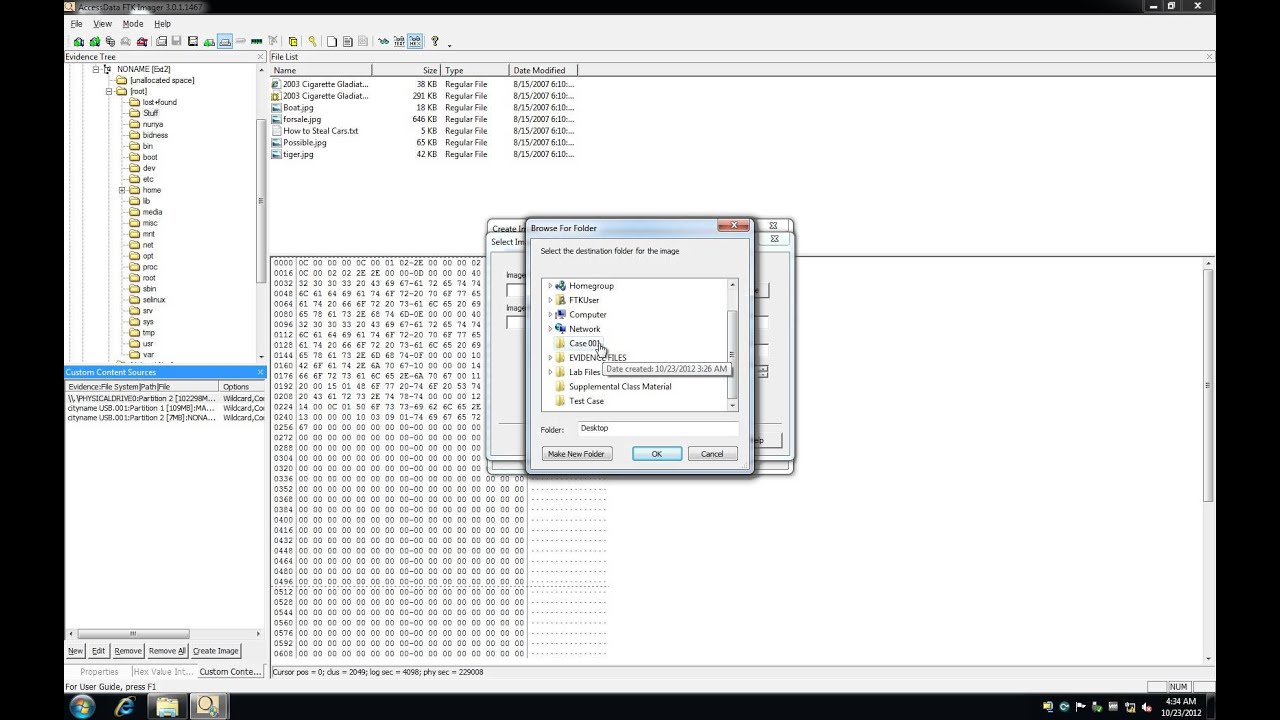1280x720 pixels.
Task: Expand the EVIDENCE FILES folder node
Action: pos(550,358)
